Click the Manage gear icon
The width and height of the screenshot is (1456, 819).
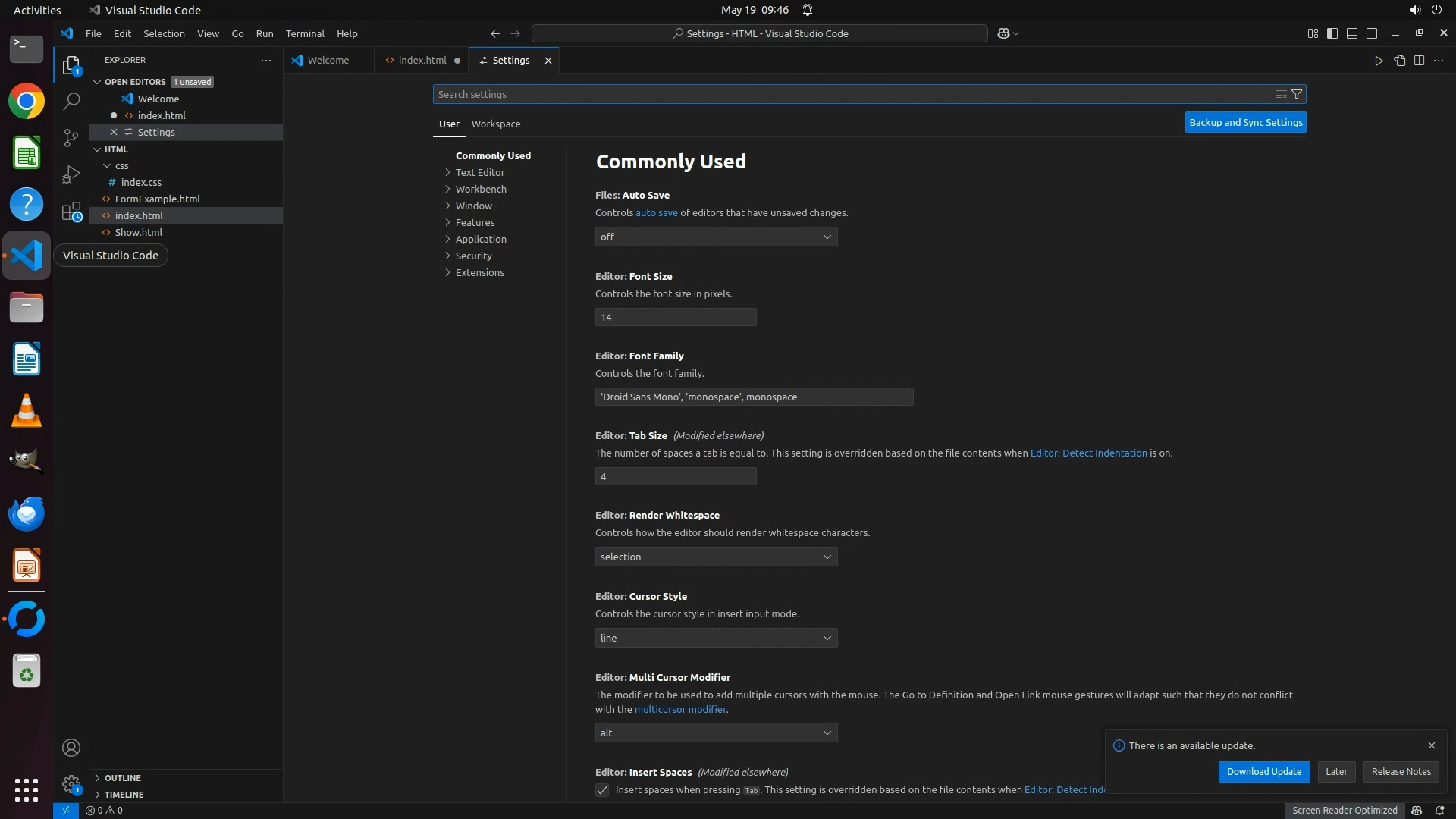pos(71,784)
